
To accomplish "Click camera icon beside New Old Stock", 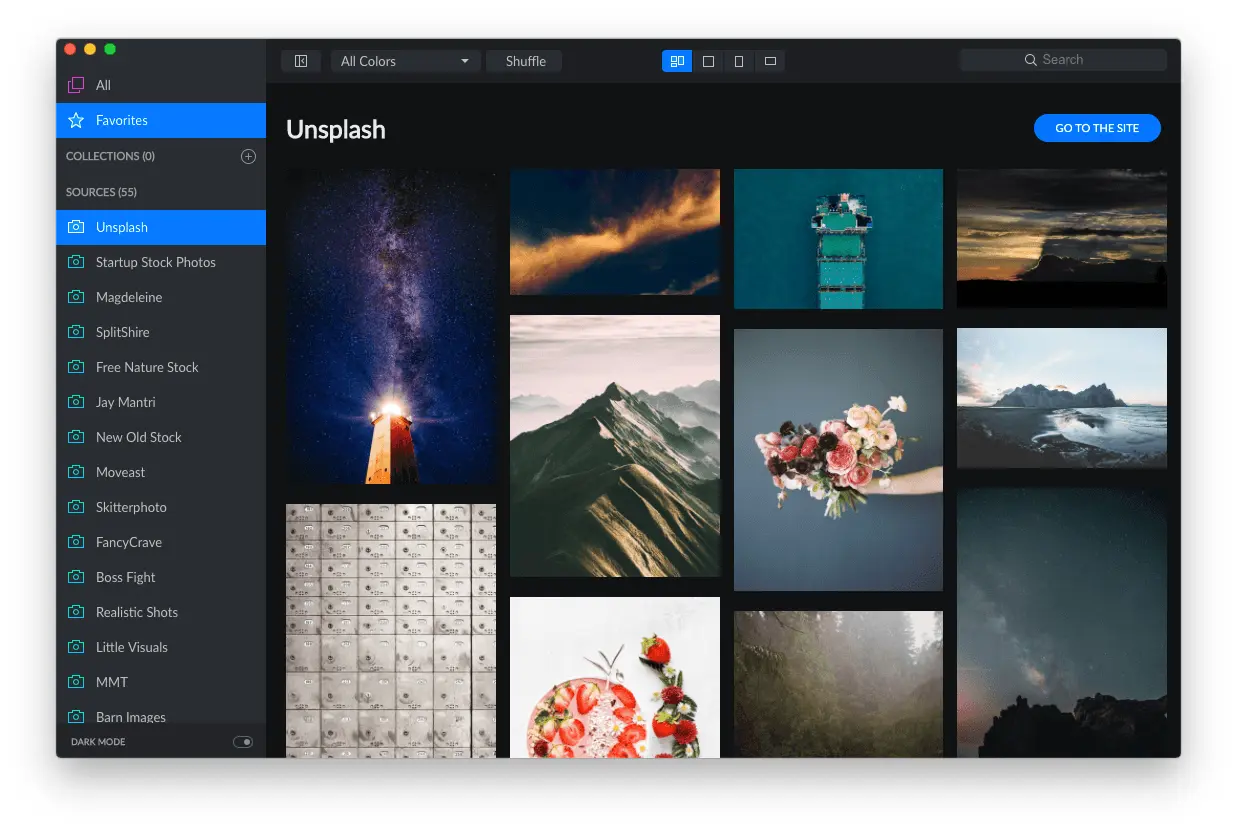I will [x=76, y=437].
